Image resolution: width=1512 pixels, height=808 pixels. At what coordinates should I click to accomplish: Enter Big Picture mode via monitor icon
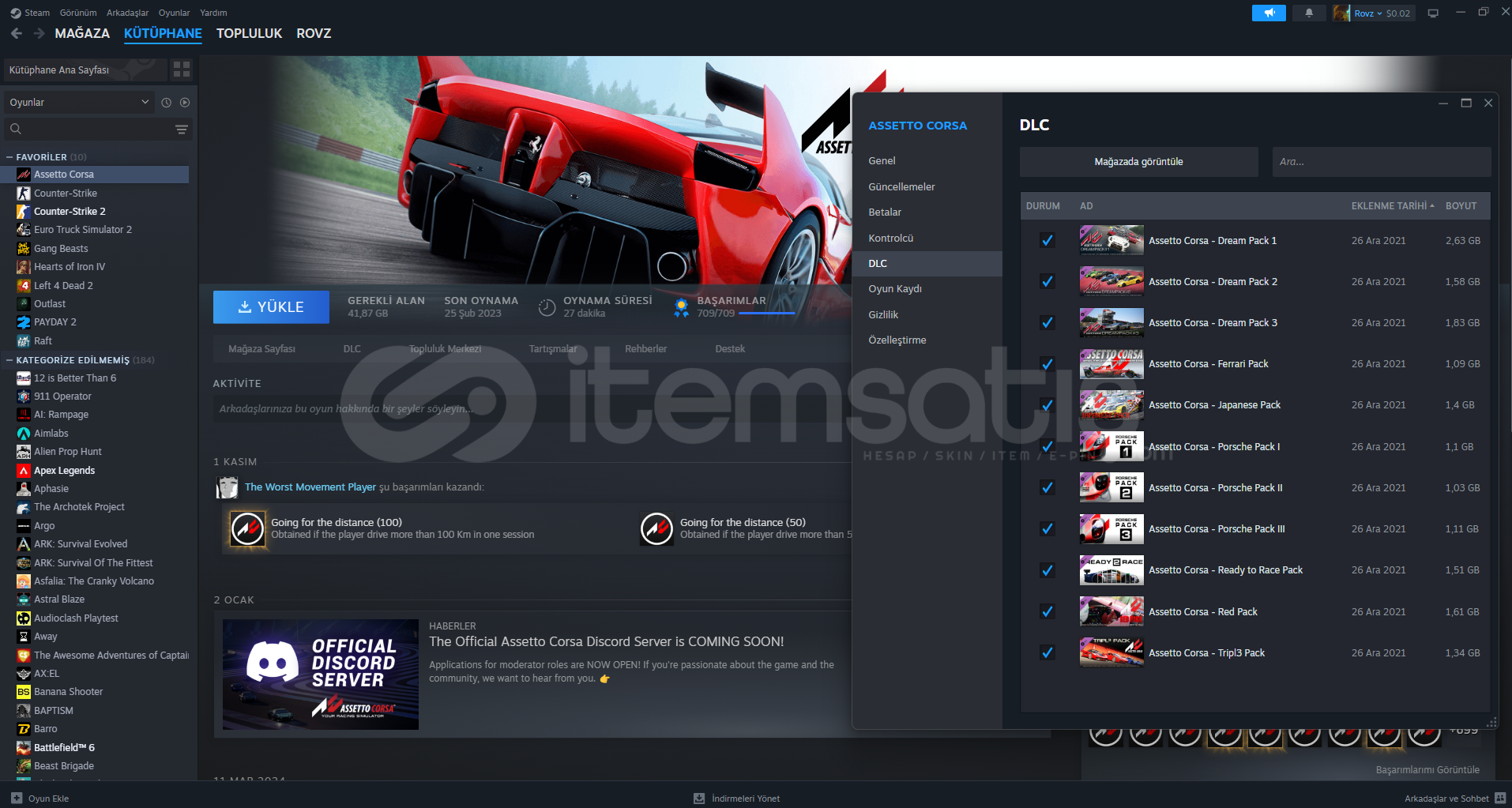click(1433, 13)
